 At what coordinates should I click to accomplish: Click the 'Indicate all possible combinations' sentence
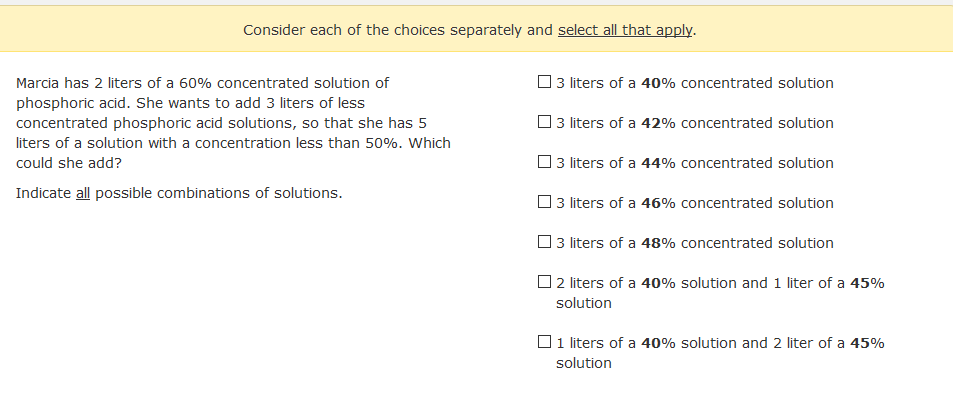[179, 193]
